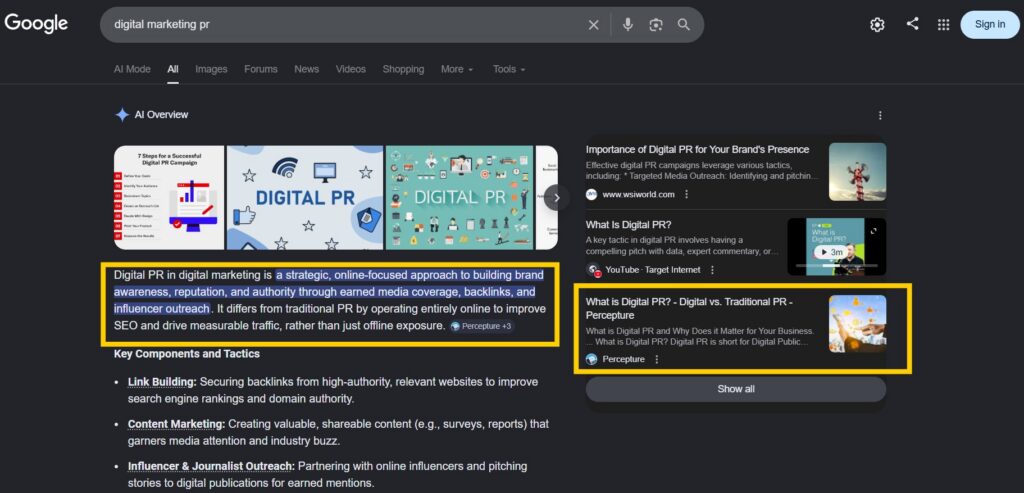Click the wsiworld site favicon
This screenshot has width=1024, height=493.
click(x=591, y=195)
